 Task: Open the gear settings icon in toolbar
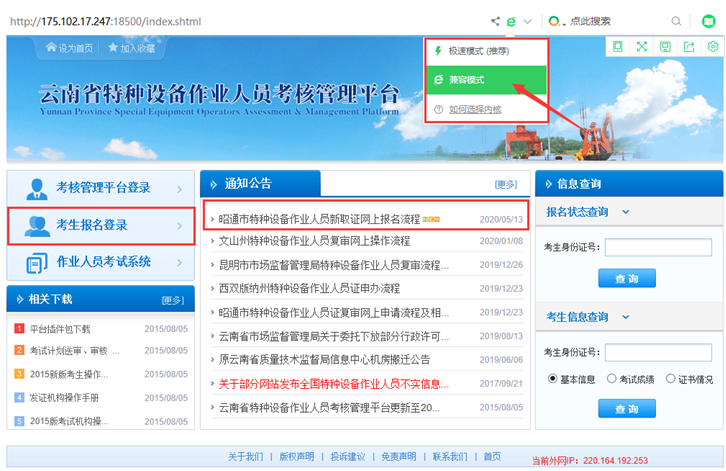pyautogui.click(x=712, y=47)
